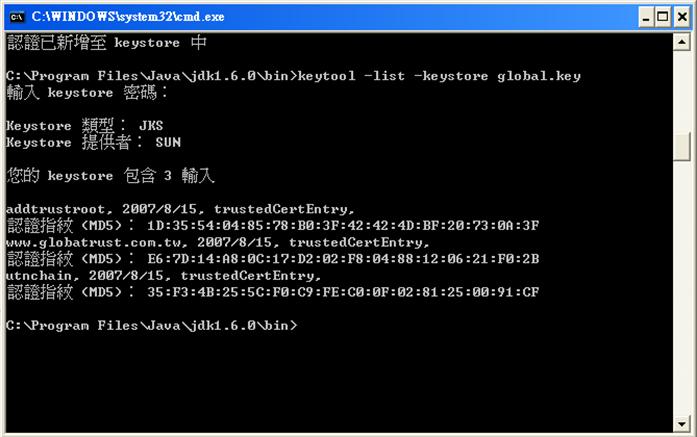Click the scrollbar track below the thumb
697x437 pixels.
click(x=681, y=288)
